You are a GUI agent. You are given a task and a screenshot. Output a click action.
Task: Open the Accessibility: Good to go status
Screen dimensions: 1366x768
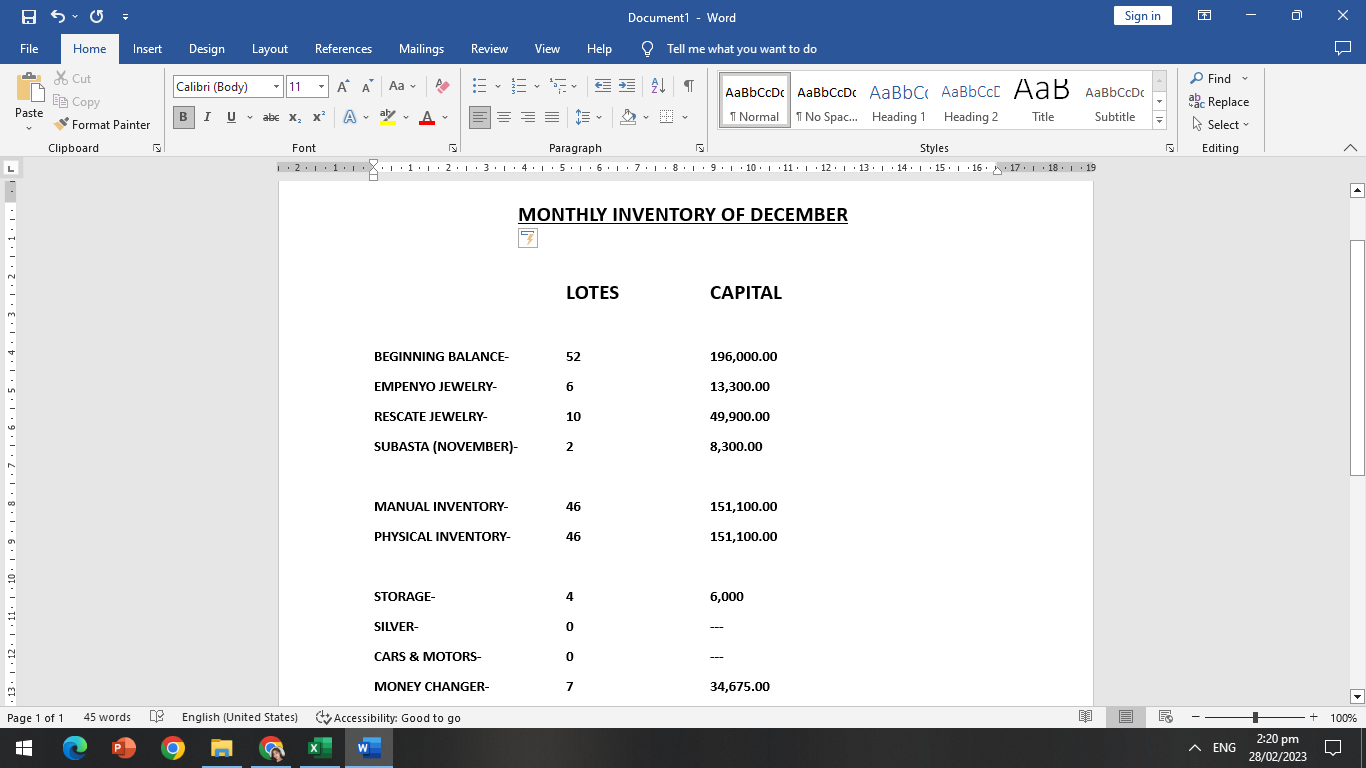[x=388, y=717]
